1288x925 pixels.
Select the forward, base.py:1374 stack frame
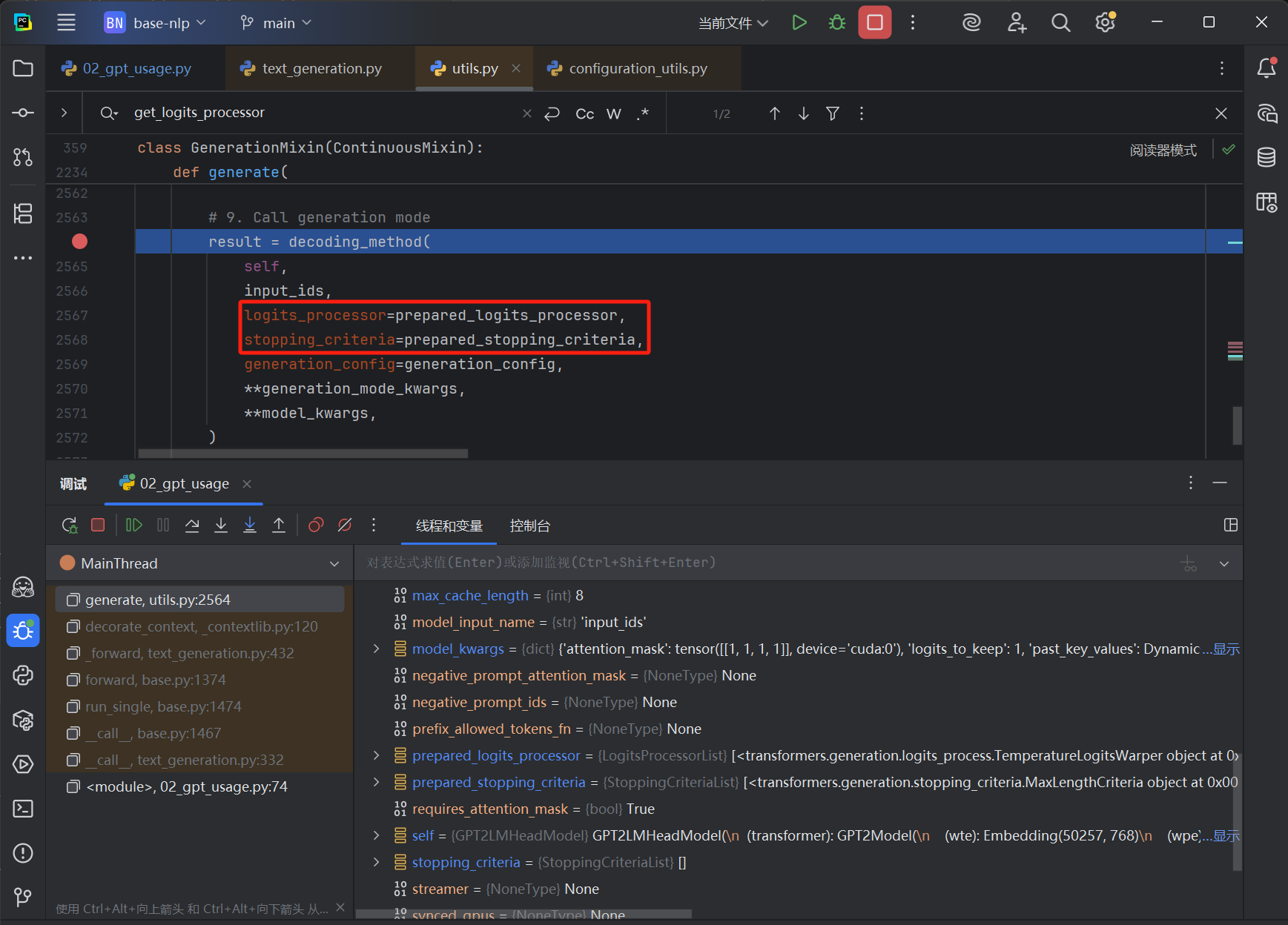[155, 680]
